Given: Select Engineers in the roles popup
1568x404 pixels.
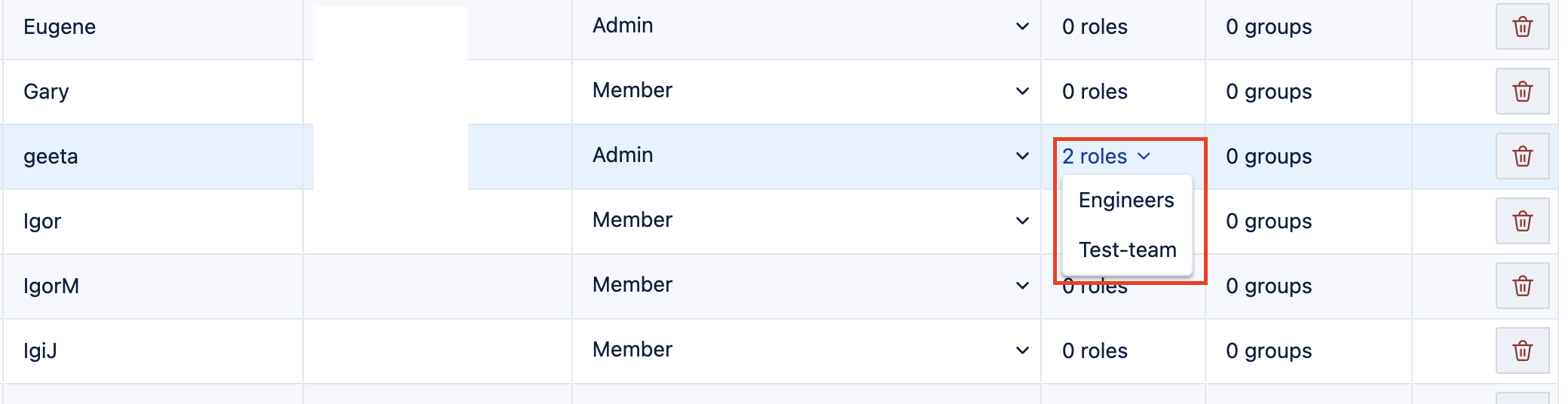Looking at the screenshot, I should click(1126, 200).
